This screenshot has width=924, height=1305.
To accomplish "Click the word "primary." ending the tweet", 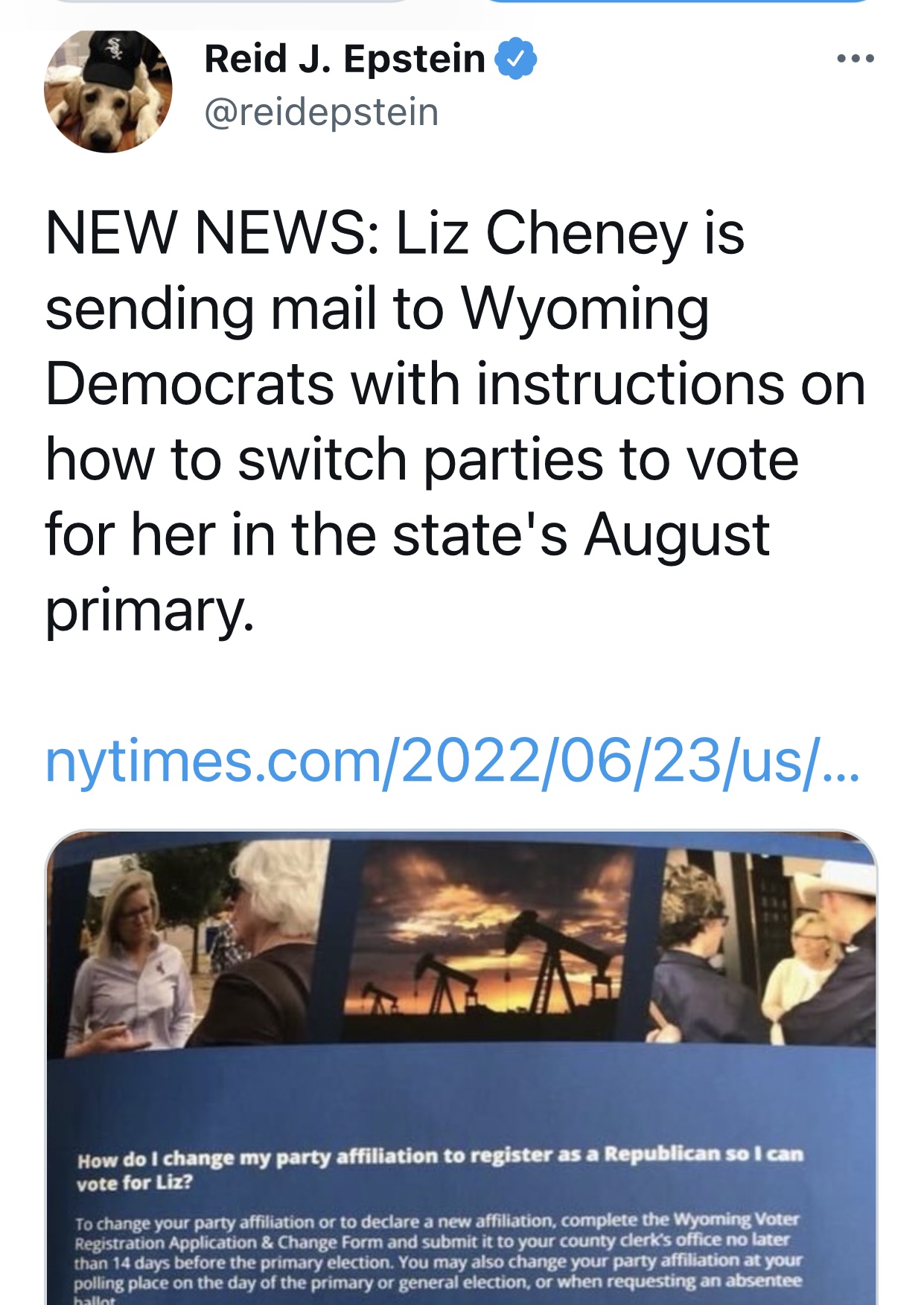I will tap(150, 610).
